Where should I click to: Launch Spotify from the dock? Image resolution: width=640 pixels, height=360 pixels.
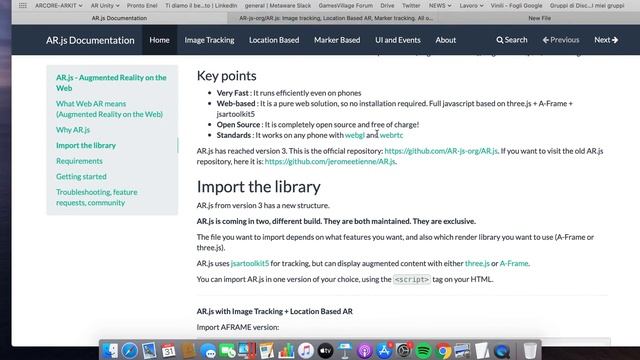coord(423,351)
